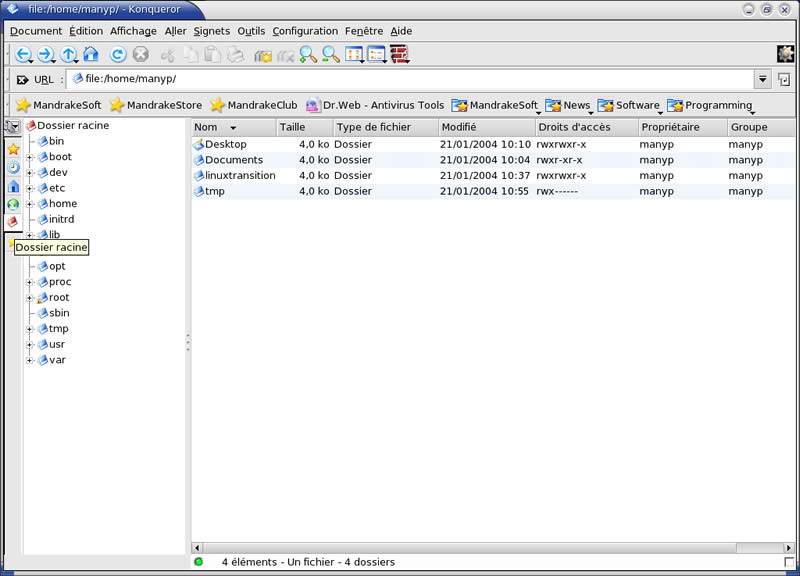Screen dimensions: 800x576
Task: Click the animated gear icon at toolbar end
Action: coord(785,54)
